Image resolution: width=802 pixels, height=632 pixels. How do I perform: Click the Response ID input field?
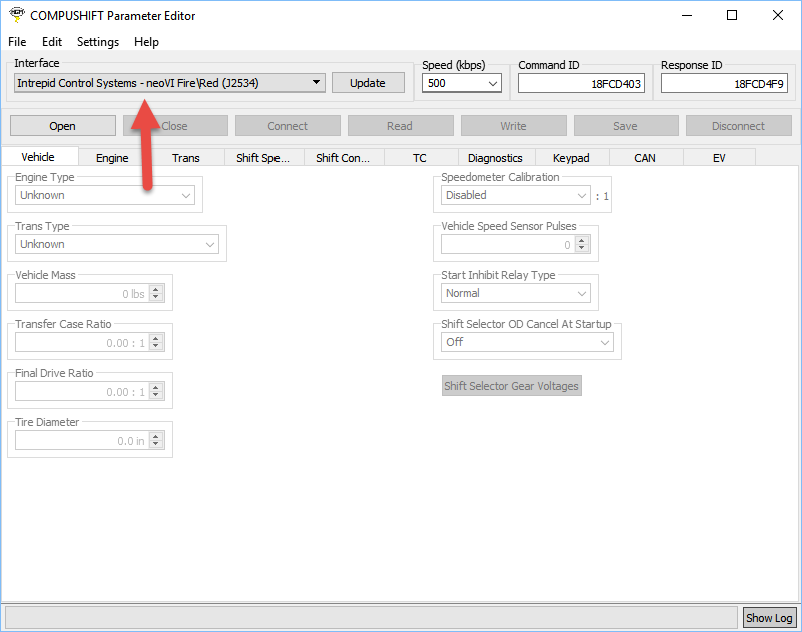[x=724, y=84]
